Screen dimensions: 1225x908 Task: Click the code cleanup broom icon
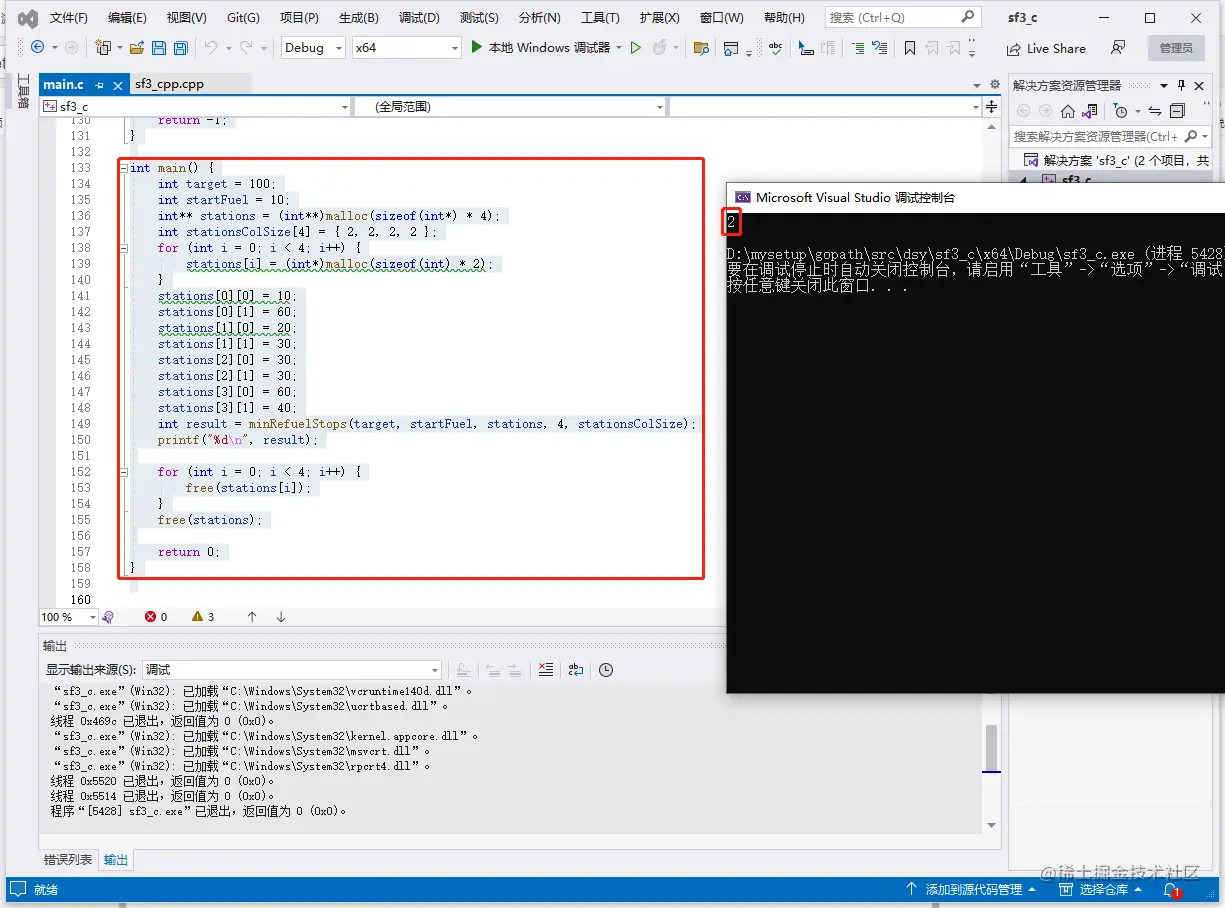tap(108, 617)
